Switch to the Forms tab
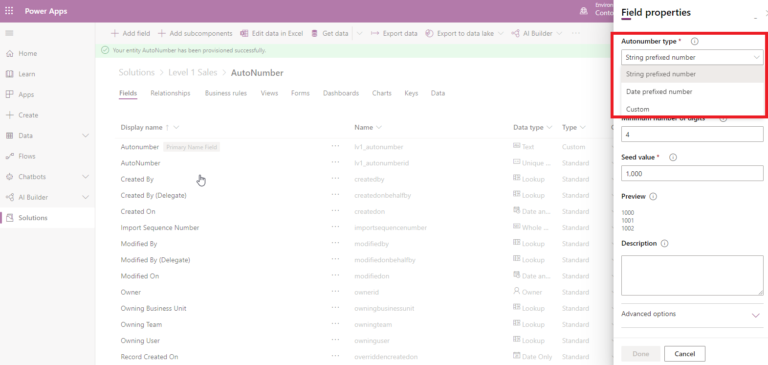This screenshot has height=365, width=768. click(300, 93)
